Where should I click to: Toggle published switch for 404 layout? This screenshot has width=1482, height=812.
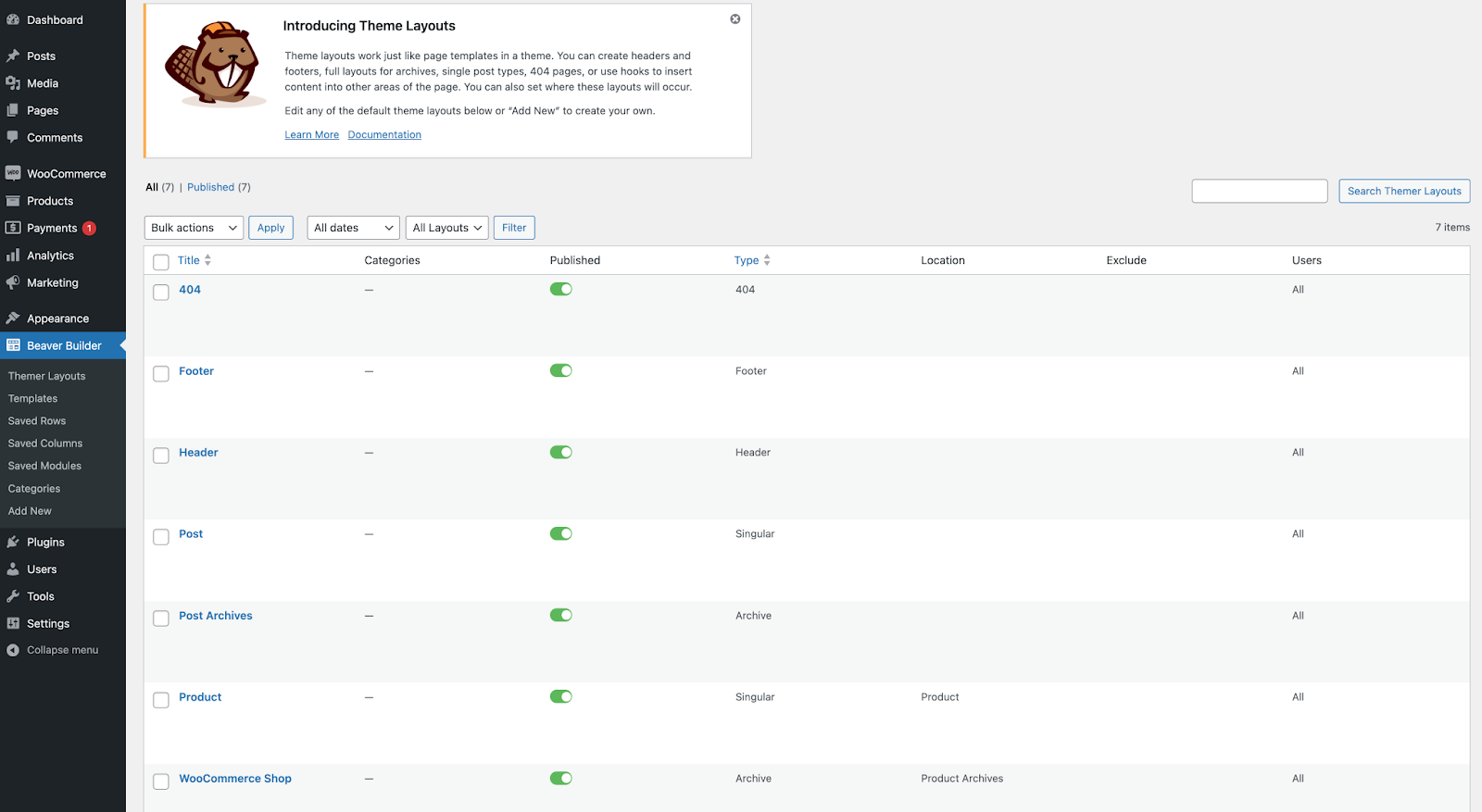point(561,289)
